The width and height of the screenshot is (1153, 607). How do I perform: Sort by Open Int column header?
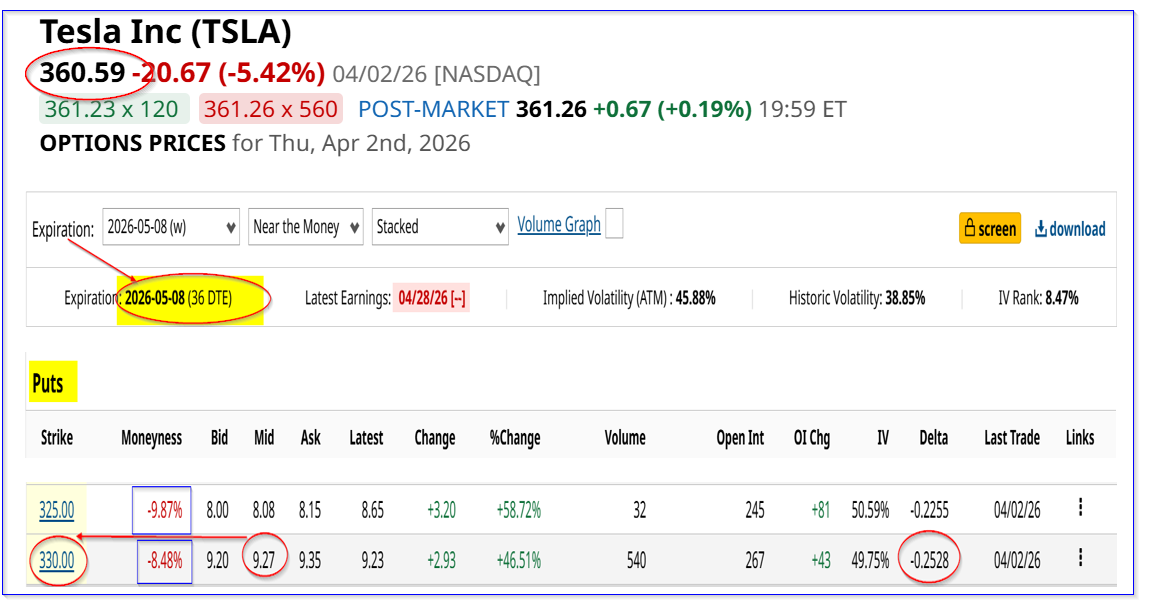tap(740, 438)
